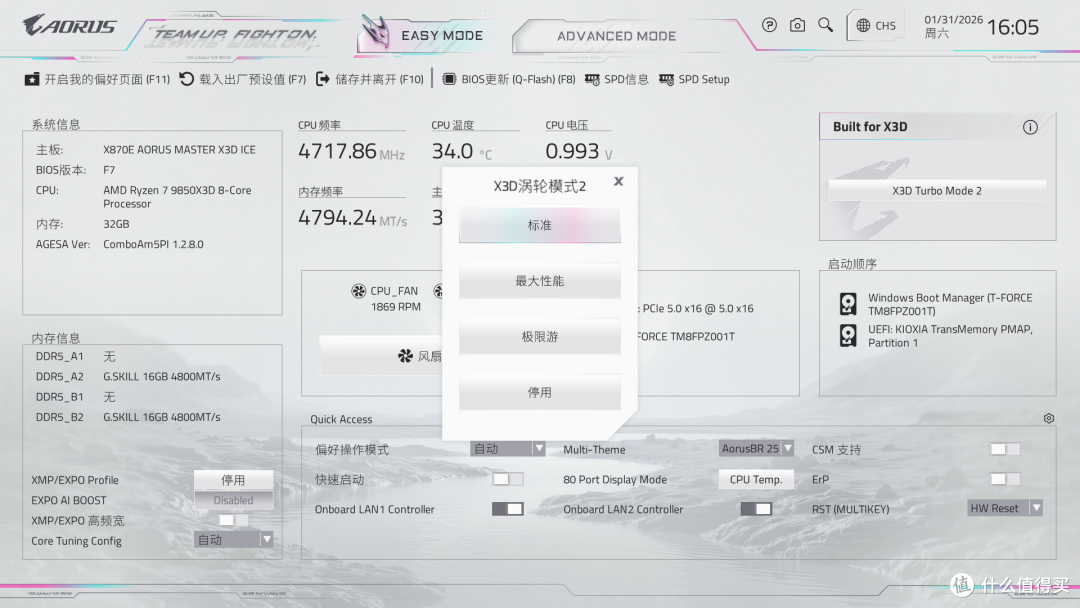
Task: Toggle XMP/EXPO 高频宽 switch
Action: (x=233, y=520)
